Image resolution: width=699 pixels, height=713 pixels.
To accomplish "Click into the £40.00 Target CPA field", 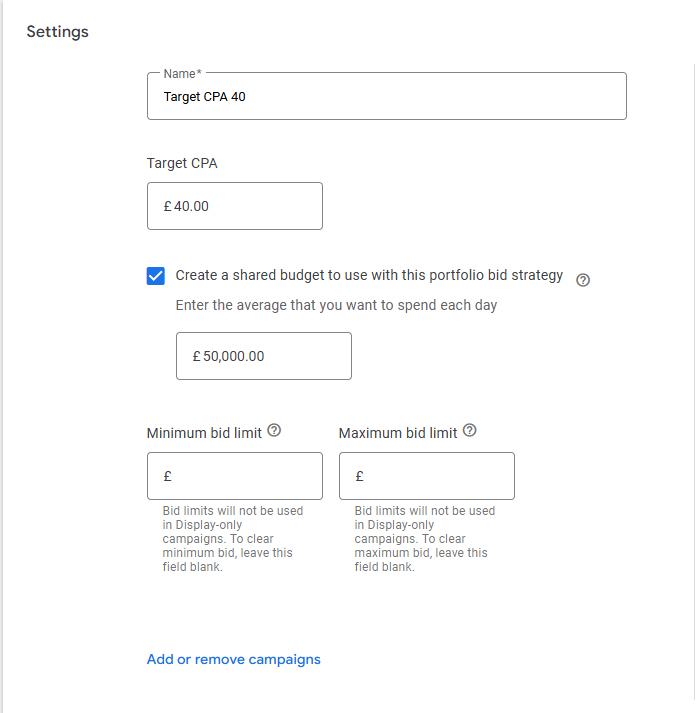I will pos(235,206).
